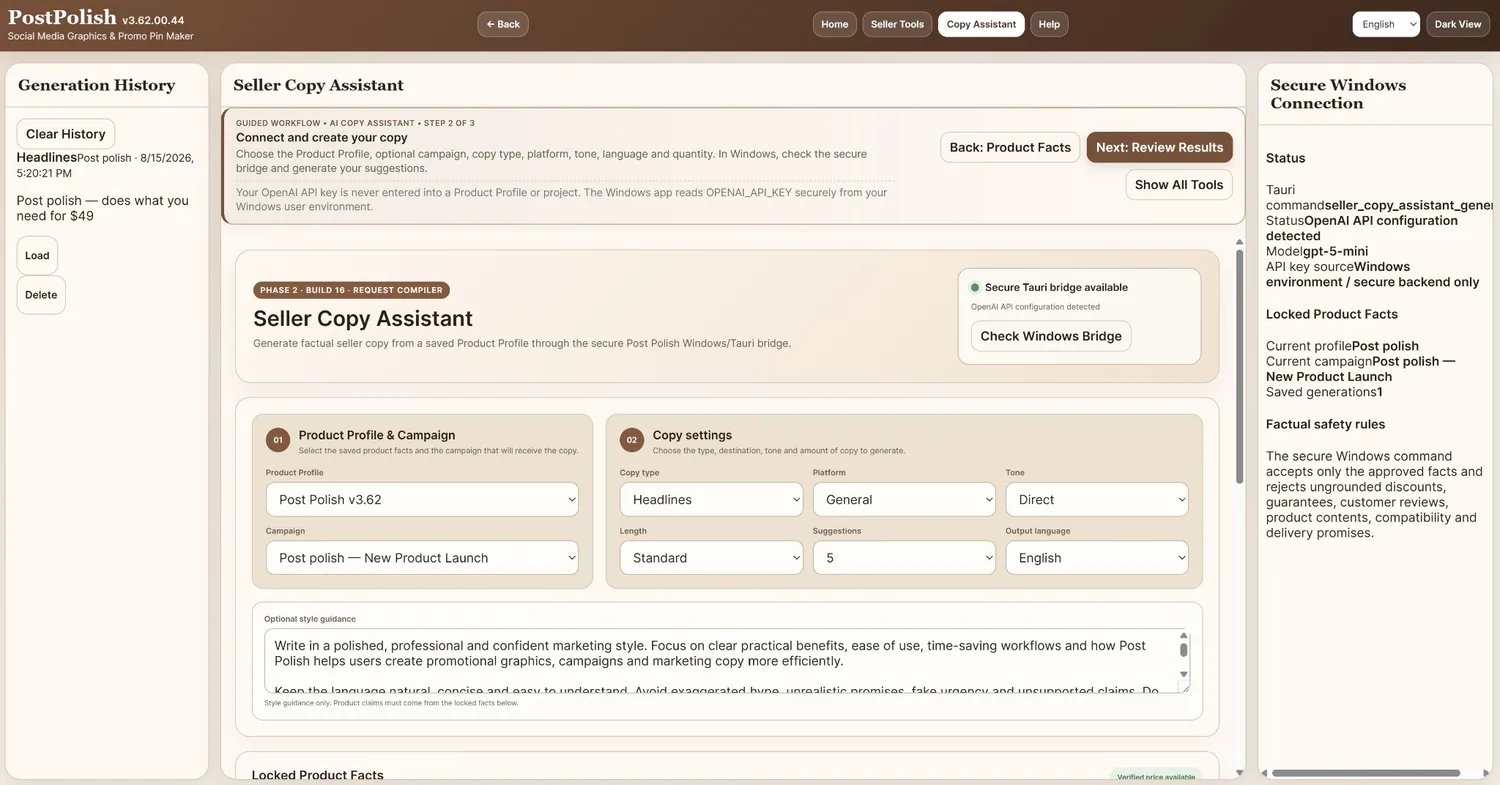The image size is (1500, 785).
Task: Click the PostPolish app title logo
Action: point(61,17)
